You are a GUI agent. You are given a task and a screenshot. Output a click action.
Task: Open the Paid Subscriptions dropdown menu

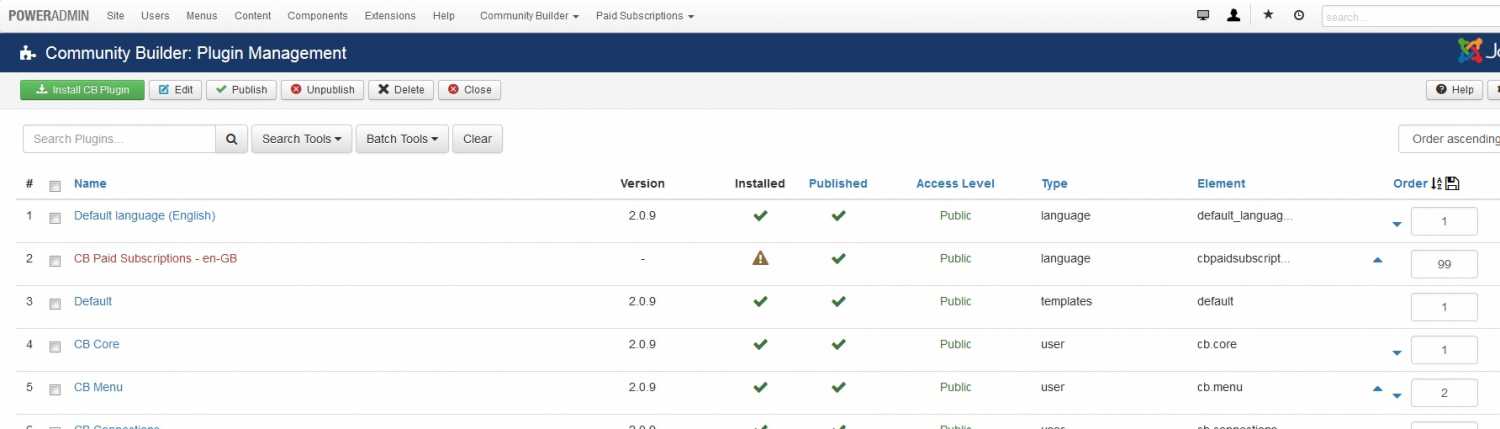tap(644, 16)
